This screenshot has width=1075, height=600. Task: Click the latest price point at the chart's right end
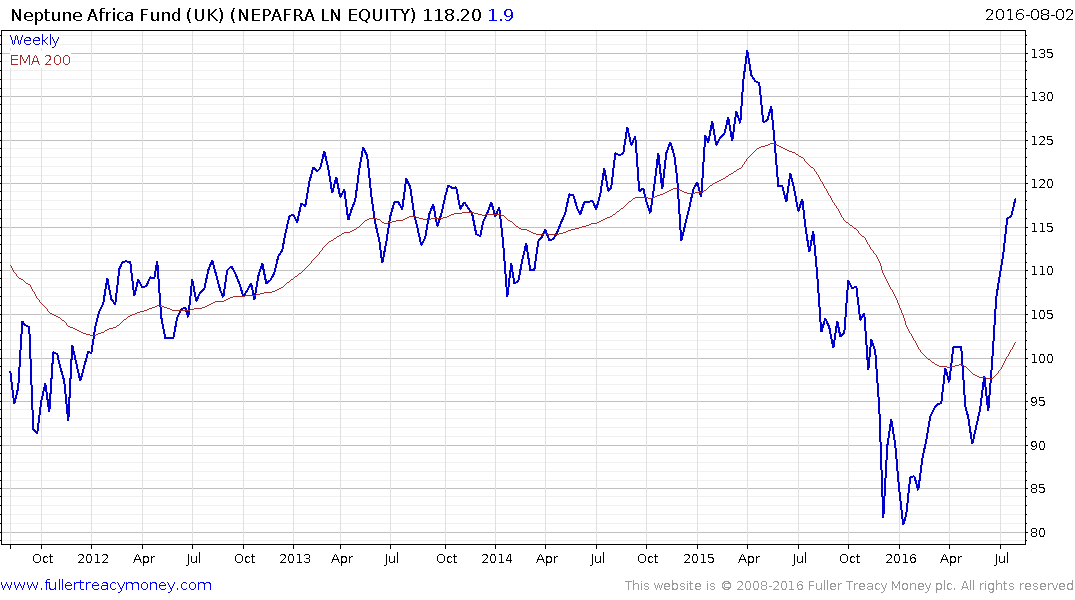click(1015, 199)
